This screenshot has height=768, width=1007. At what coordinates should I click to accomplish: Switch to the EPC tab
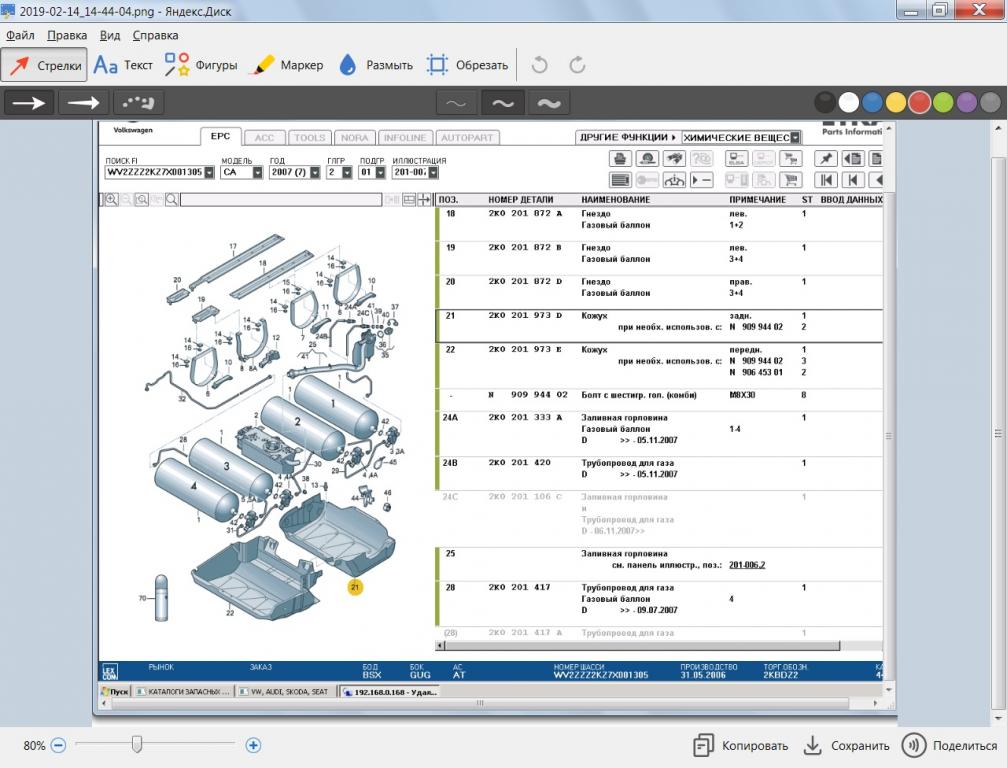click(x=220, y=136)
